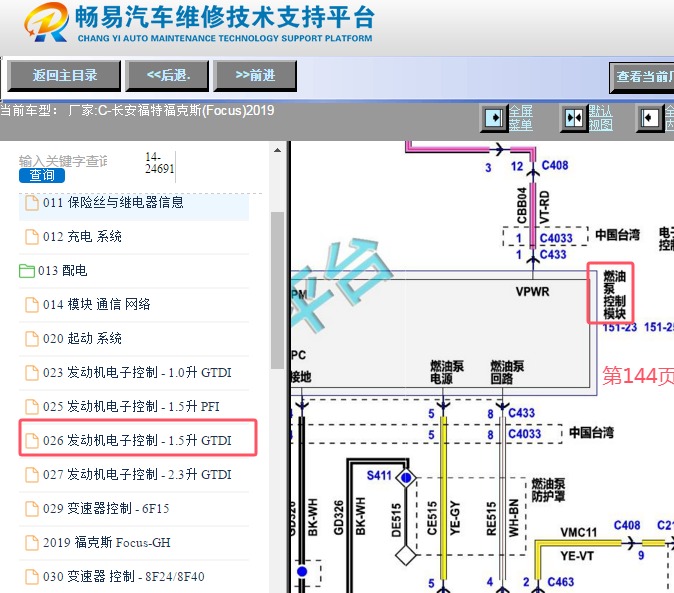Click the RE515 wire label

491,519
